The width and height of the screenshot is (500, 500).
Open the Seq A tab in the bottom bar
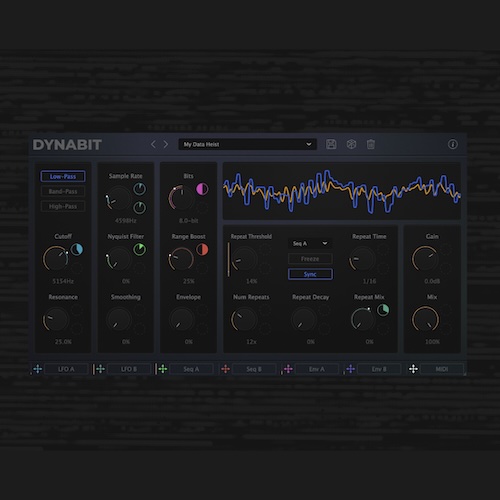[191, 369]
